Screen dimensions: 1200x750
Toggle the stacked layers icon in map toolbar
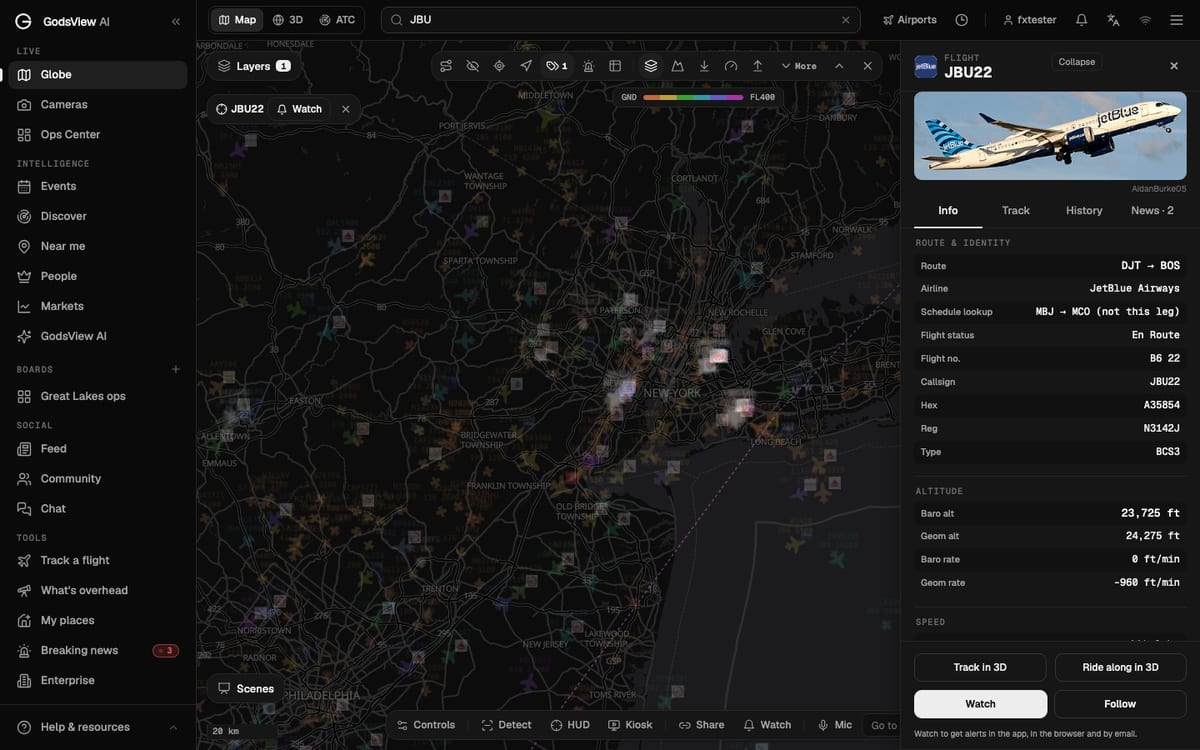[651, 66]
